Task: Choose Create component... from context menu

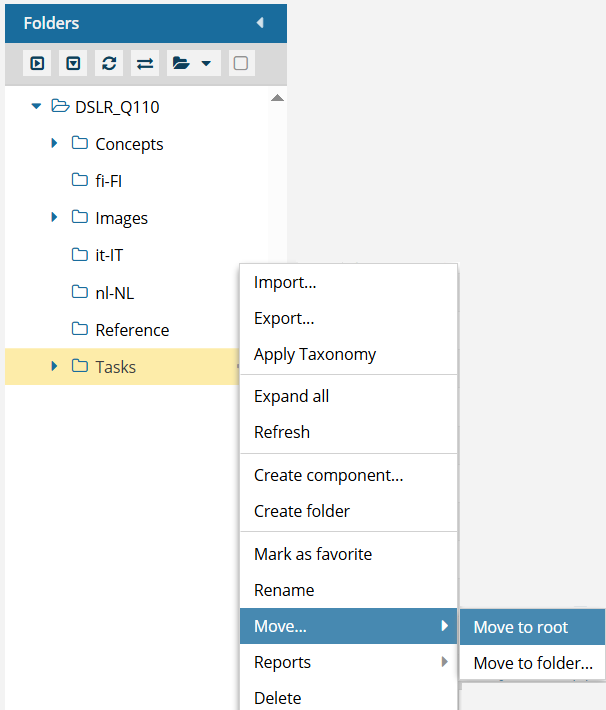Action: pos(348,475)
